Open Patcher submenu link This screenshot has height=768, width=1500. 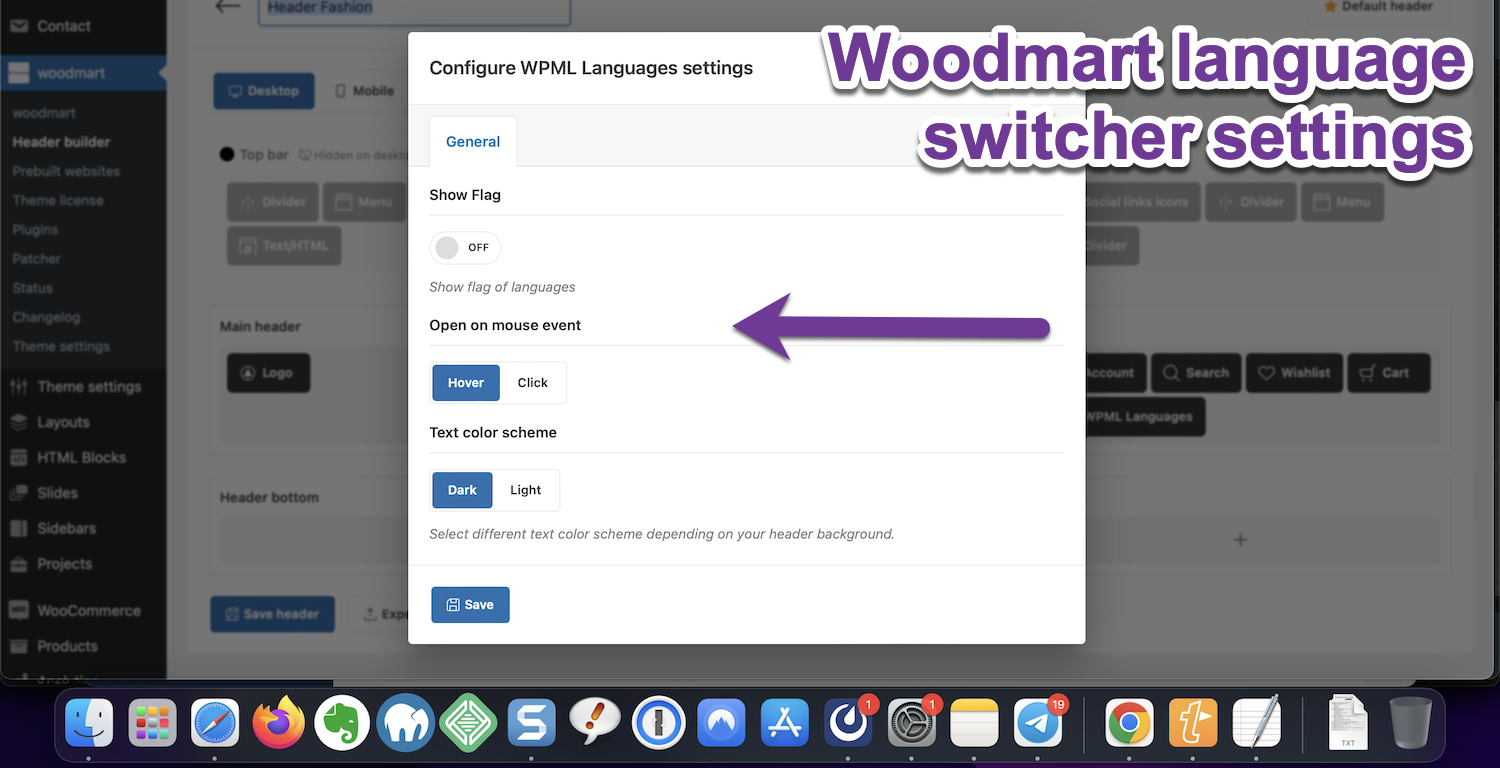coord(37,258)
